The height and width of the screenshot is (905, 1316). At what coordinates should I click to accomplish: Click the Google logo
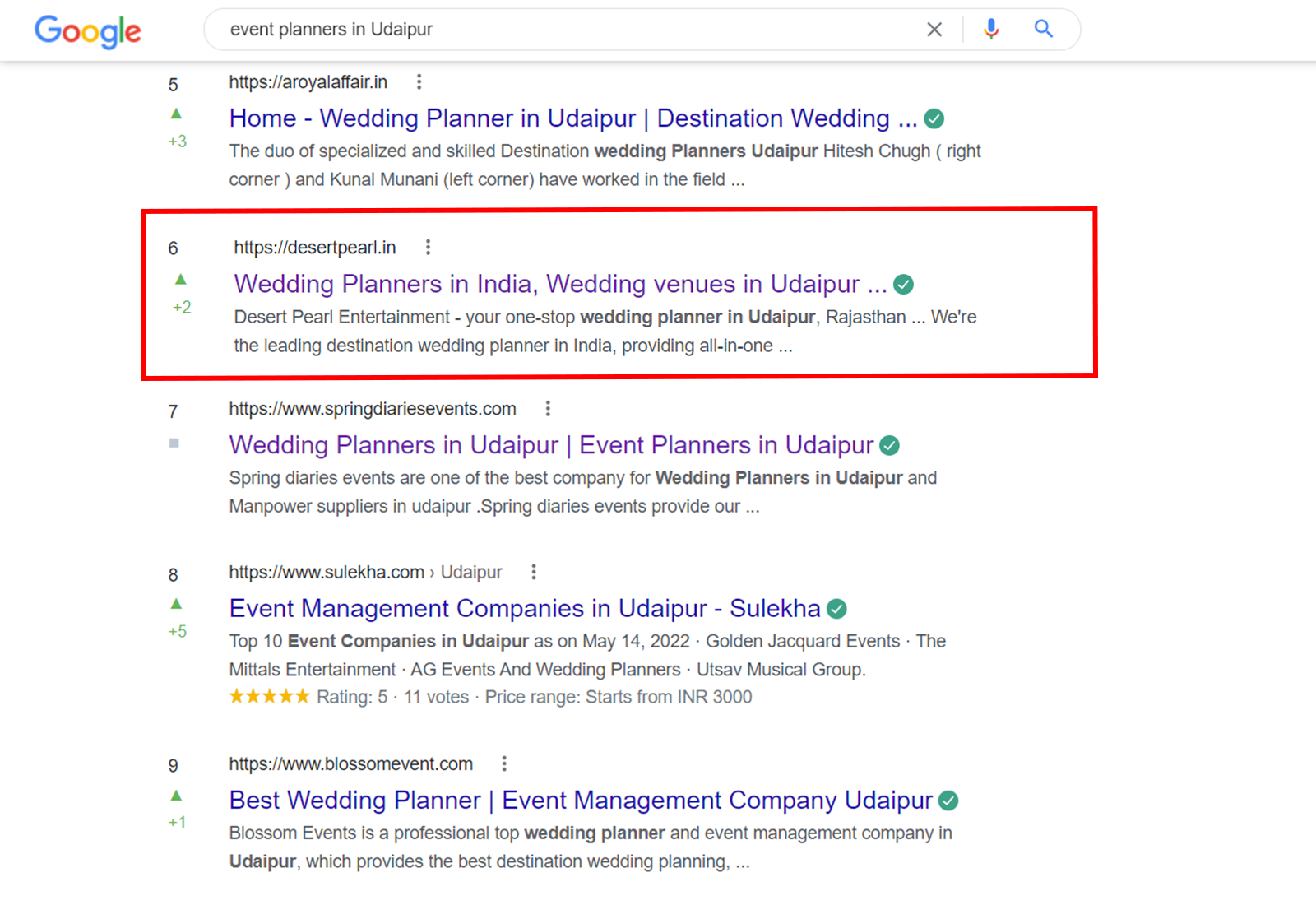88,31
